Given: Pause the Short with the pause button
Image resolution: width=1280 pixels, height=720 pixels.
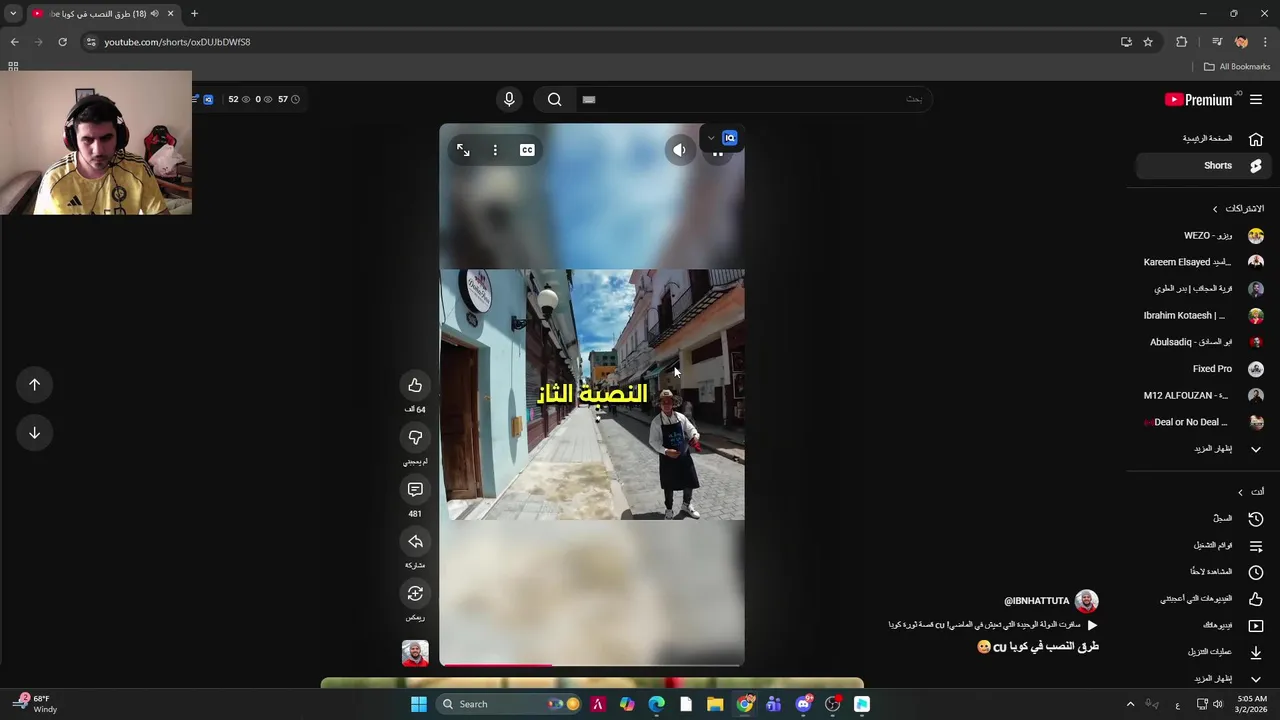Looking at the screenshot, I should click(717, 154).
